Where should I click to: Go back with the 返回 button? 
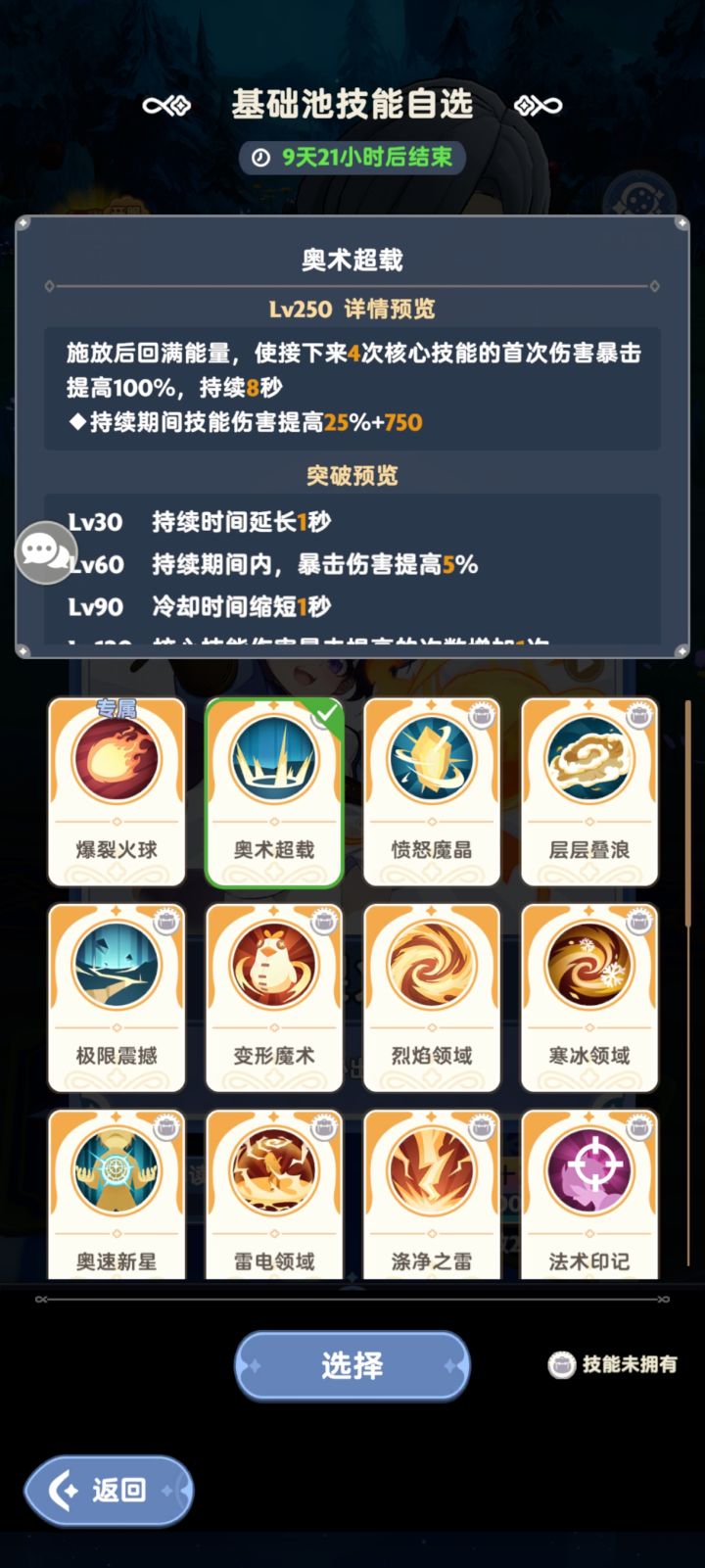click(109, 1491)
